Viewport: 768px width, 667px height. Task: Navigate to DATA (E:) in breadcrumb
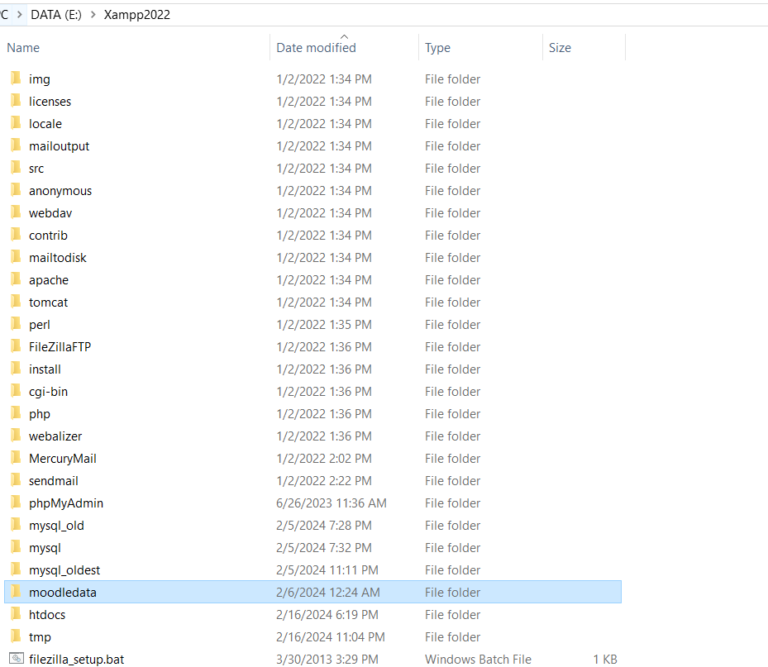(x=55, y=15)
